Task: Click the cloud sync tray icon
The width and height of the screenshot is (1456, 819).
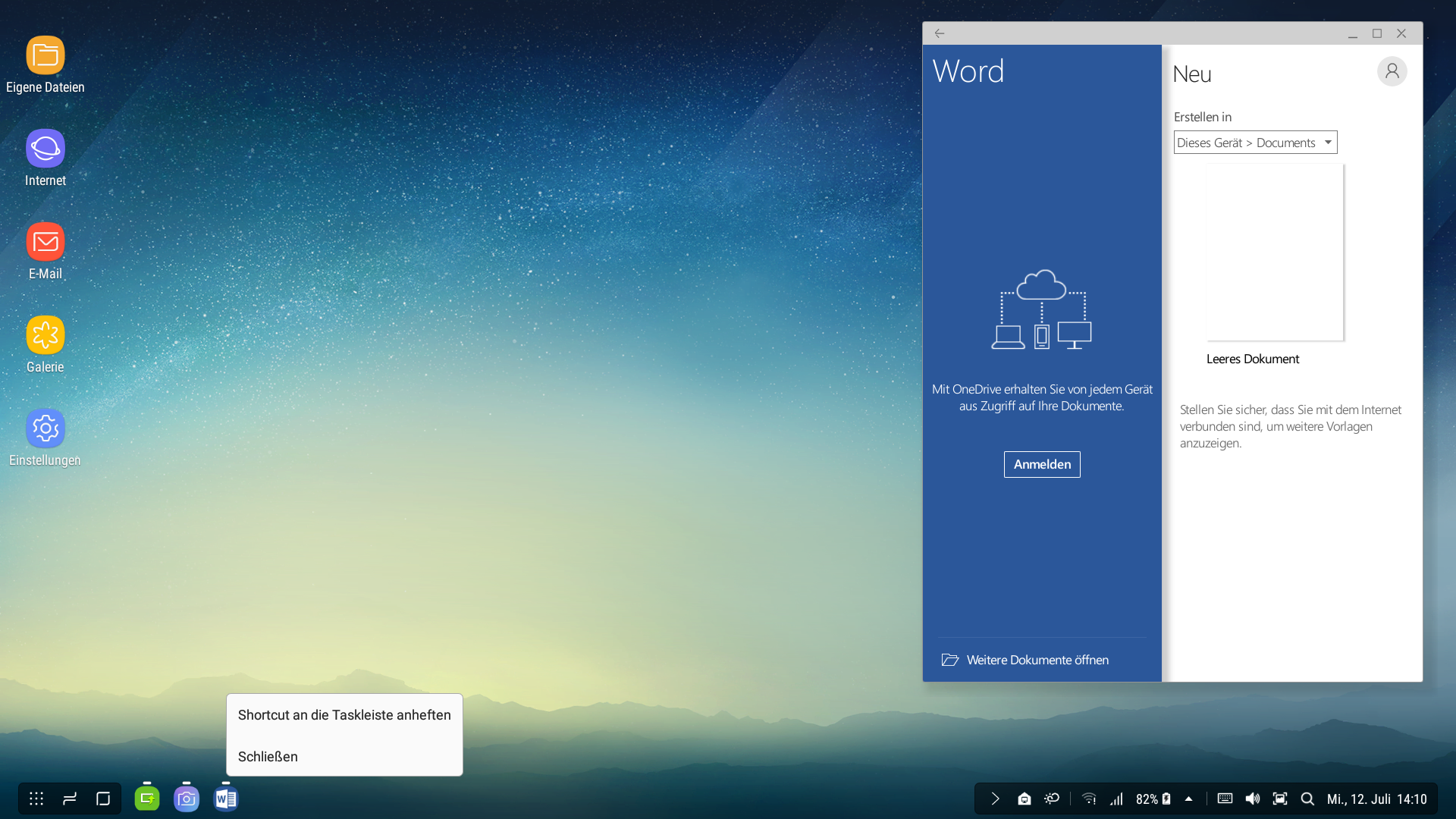Action: tap(1052, 799)
